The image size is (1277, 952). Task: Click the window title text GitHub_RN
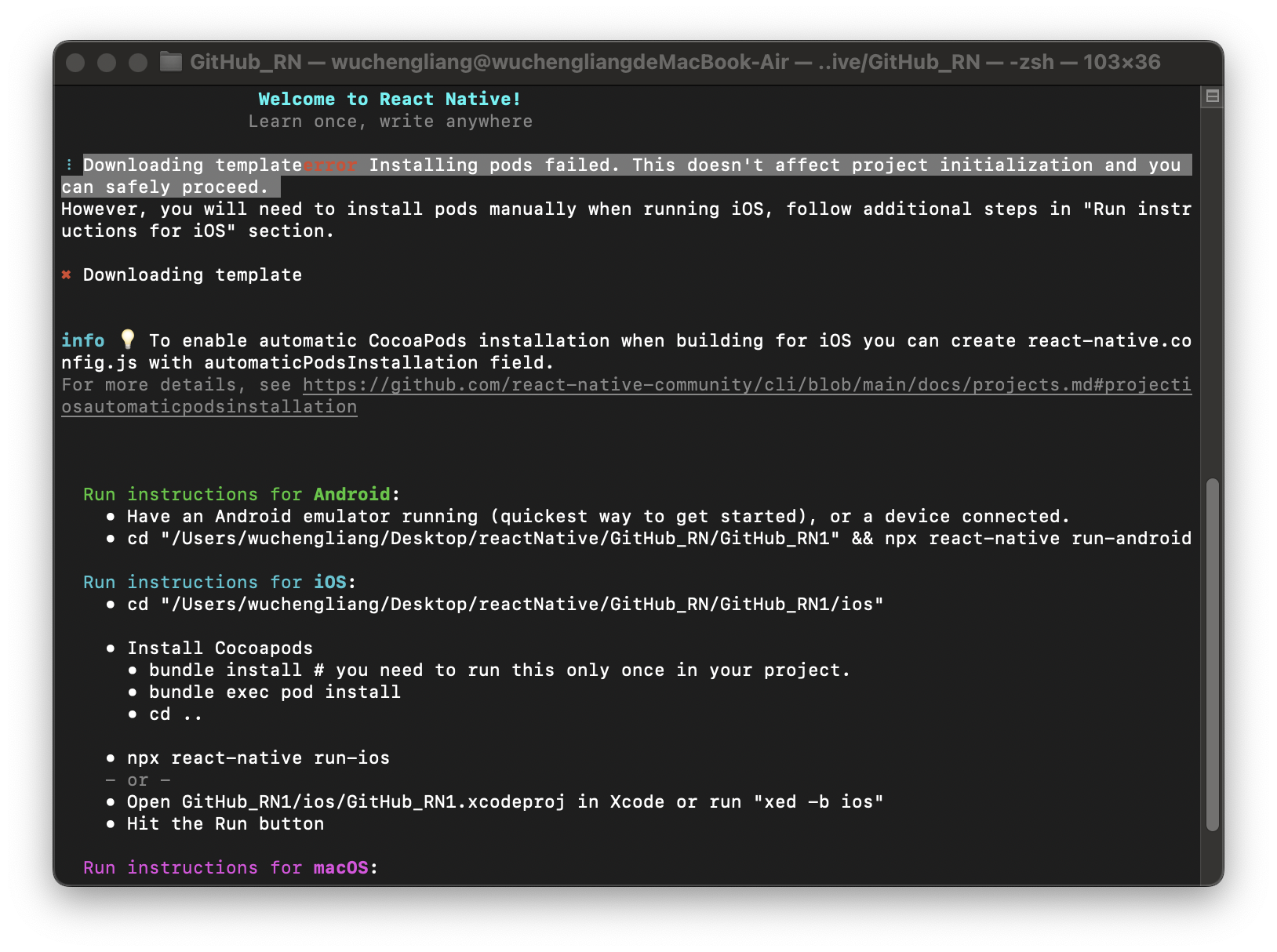tap(246, 62)
